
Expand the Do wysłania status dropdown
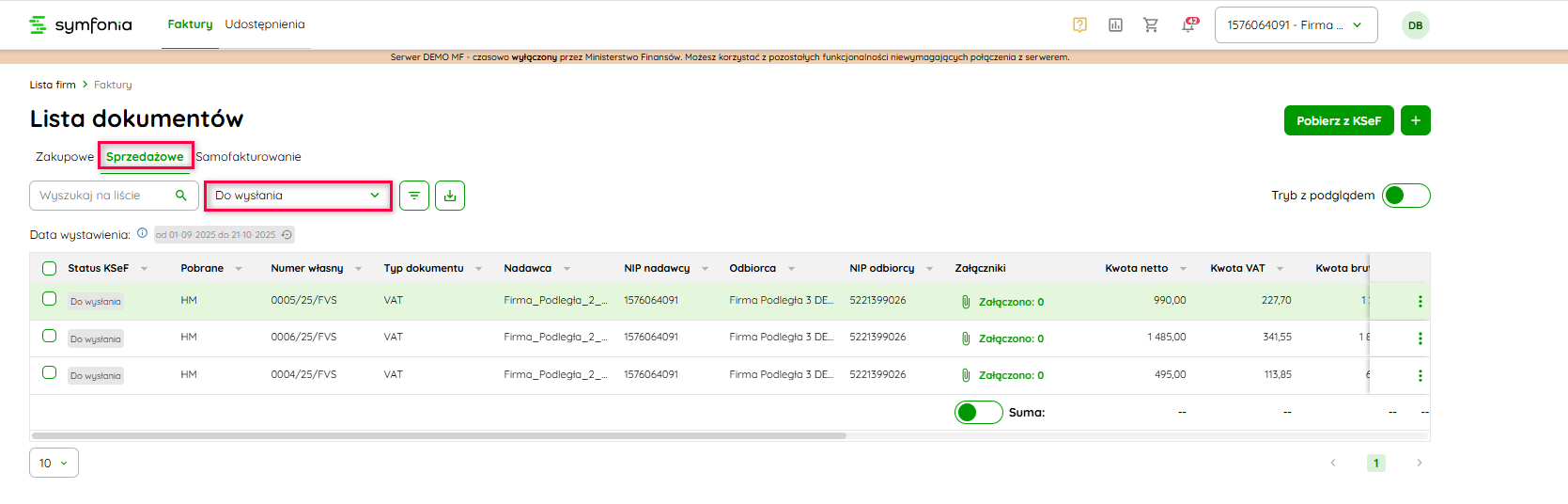(x=298, y=196)
